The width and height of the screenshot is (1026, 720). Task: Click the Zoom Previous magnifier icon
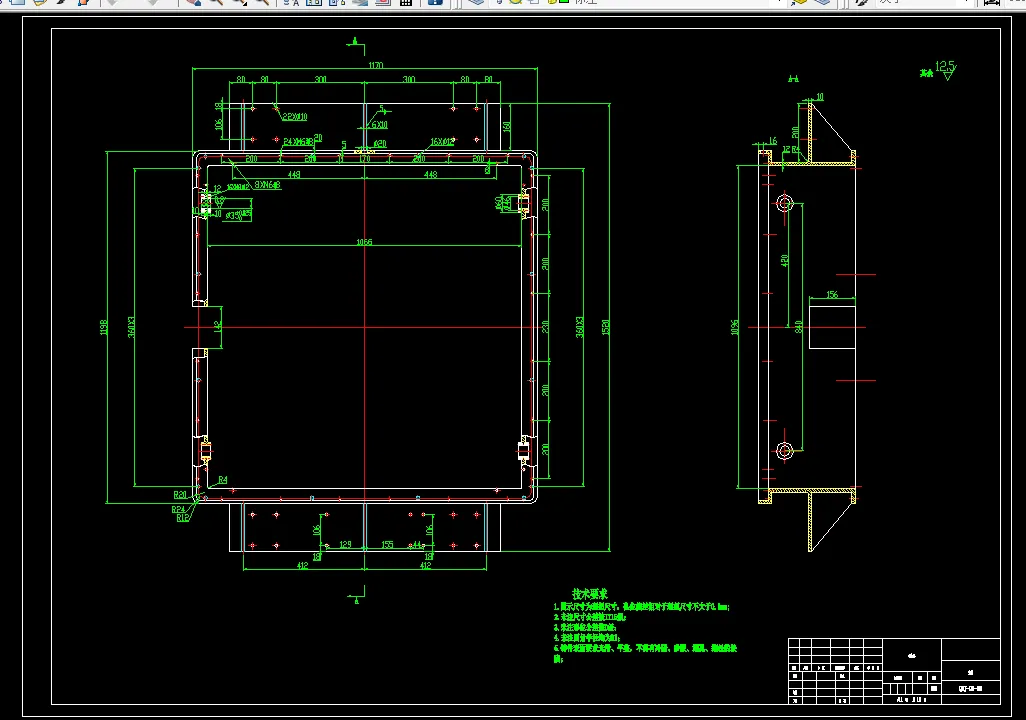tap(262, 3)
